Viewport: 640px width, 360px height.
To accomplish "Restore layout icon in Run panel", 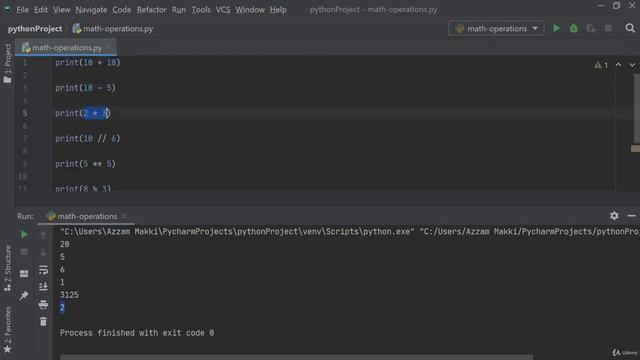I will 24,273.
